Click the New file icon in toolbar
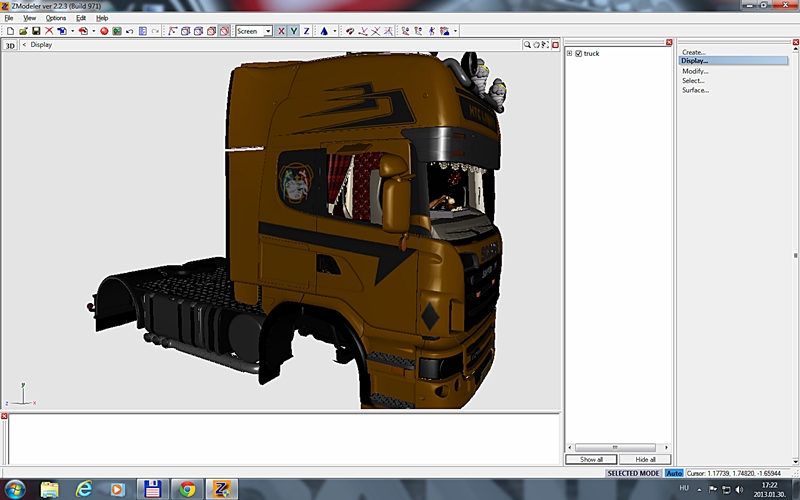The height and width of the screenshot is (500, 800). click(9, 31)
